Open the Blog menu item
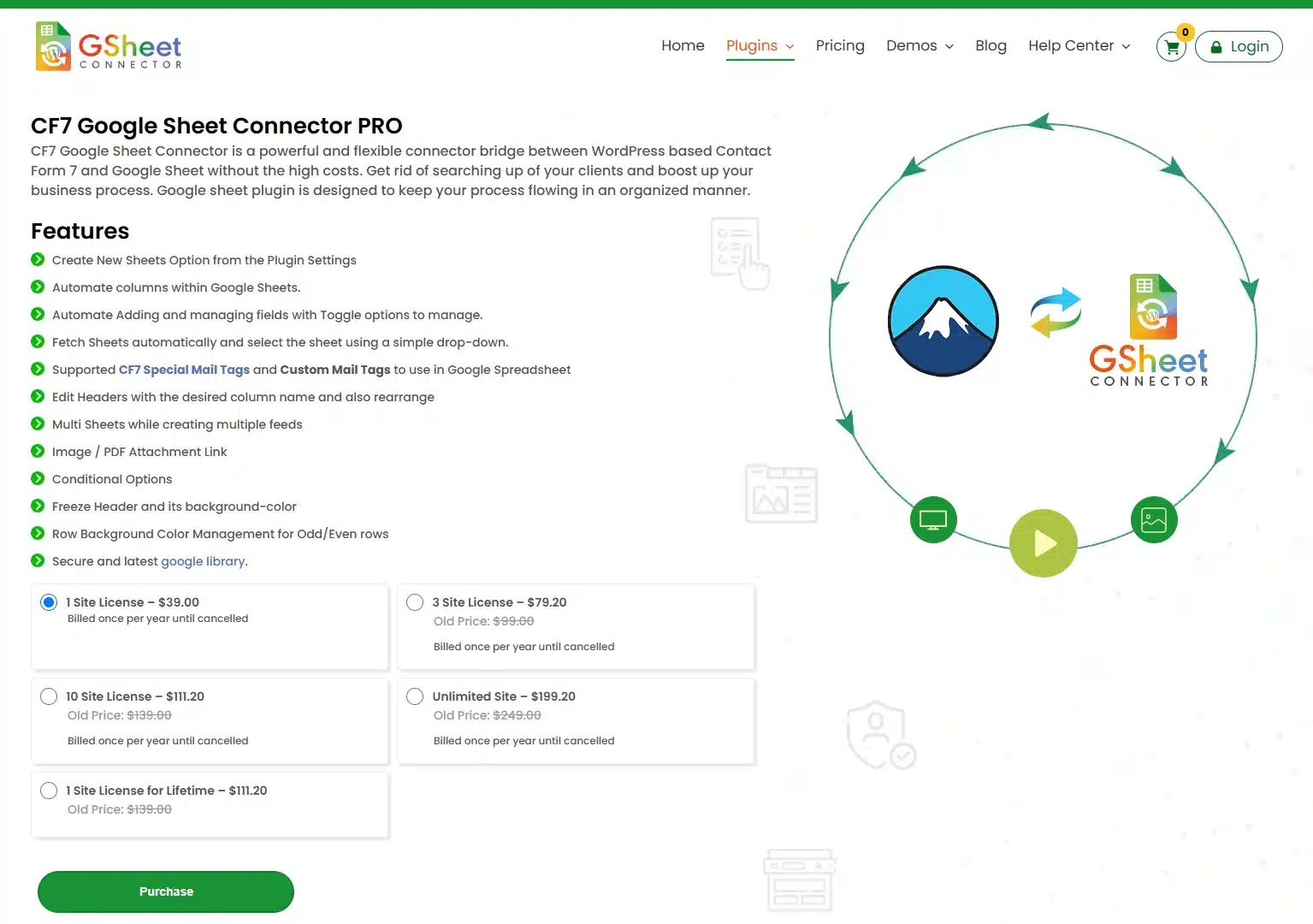This screenshot has height=924, width=1313. coord(991,46)
